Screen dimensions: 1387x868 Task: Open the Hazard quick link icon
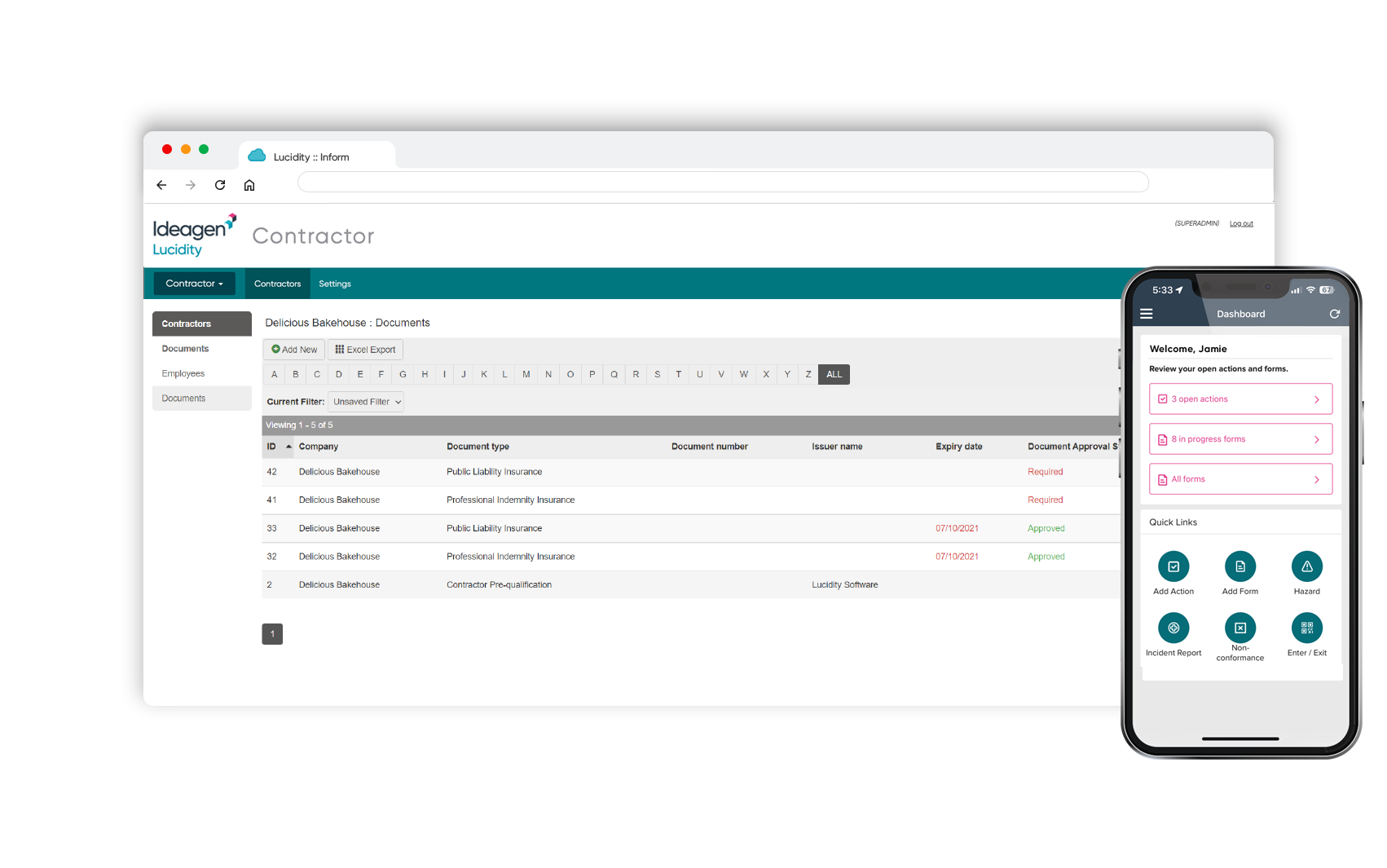point(1306,568)
